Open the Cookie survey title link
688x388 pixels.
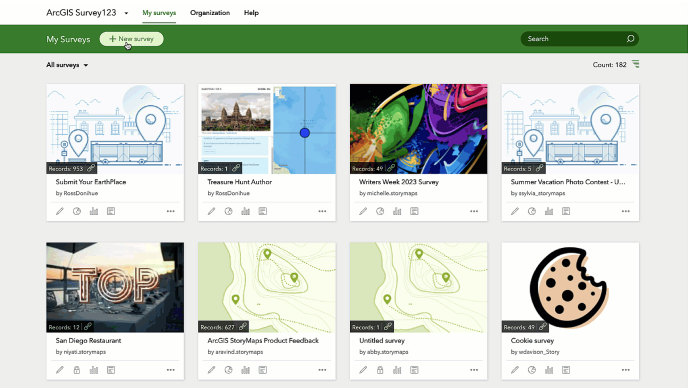(x=532, y=341)
